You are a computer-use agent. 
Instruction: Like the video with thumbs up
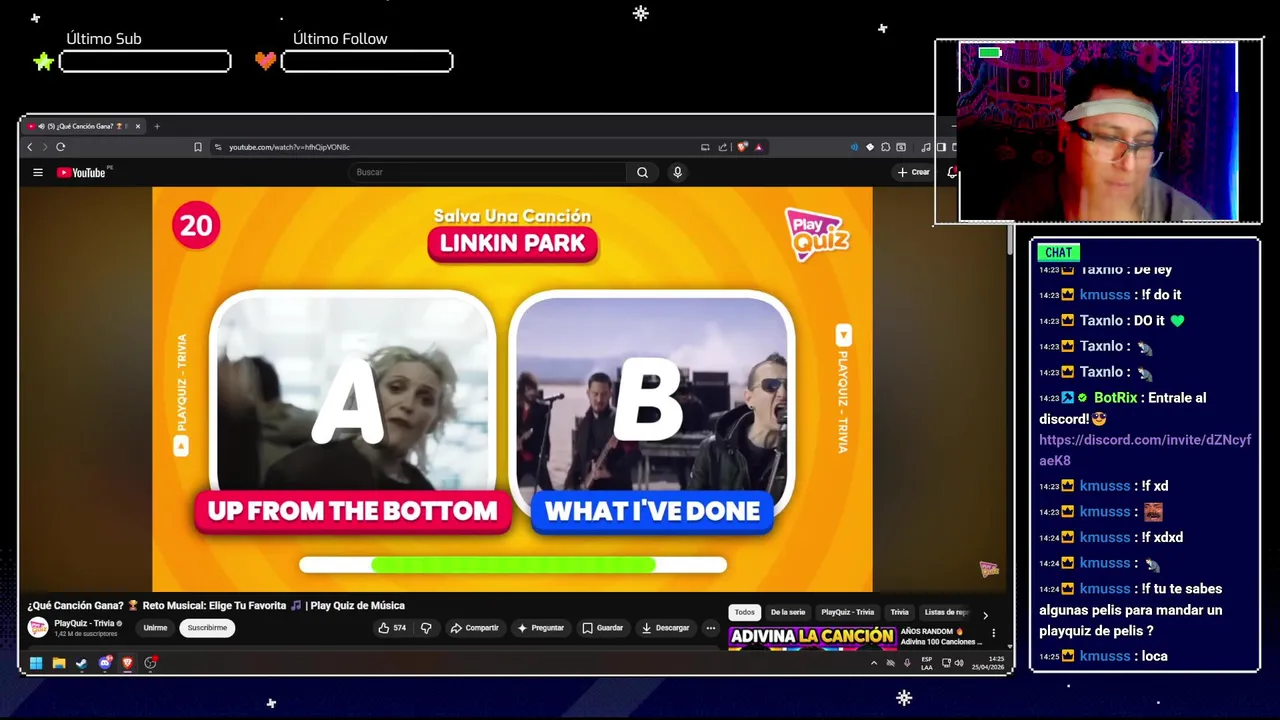(x=391, y=628)
